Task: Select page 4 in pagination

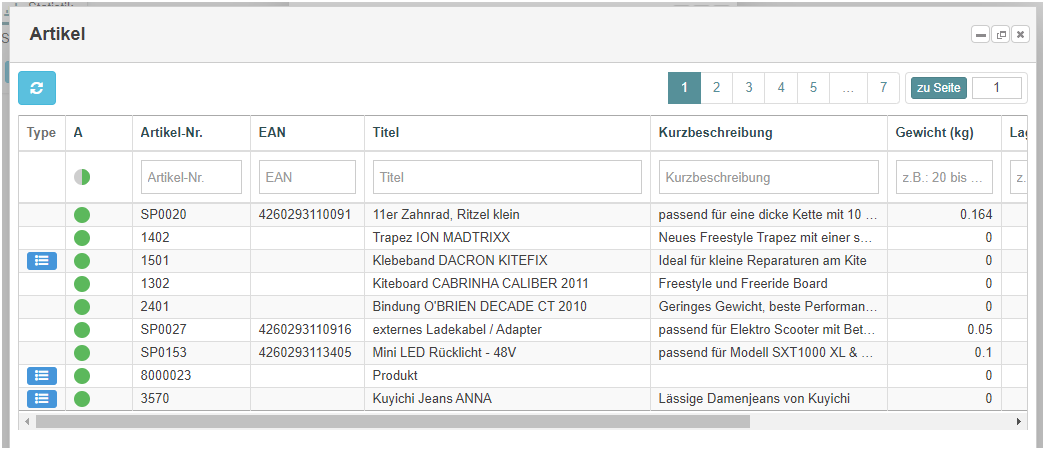Action: 781,87
